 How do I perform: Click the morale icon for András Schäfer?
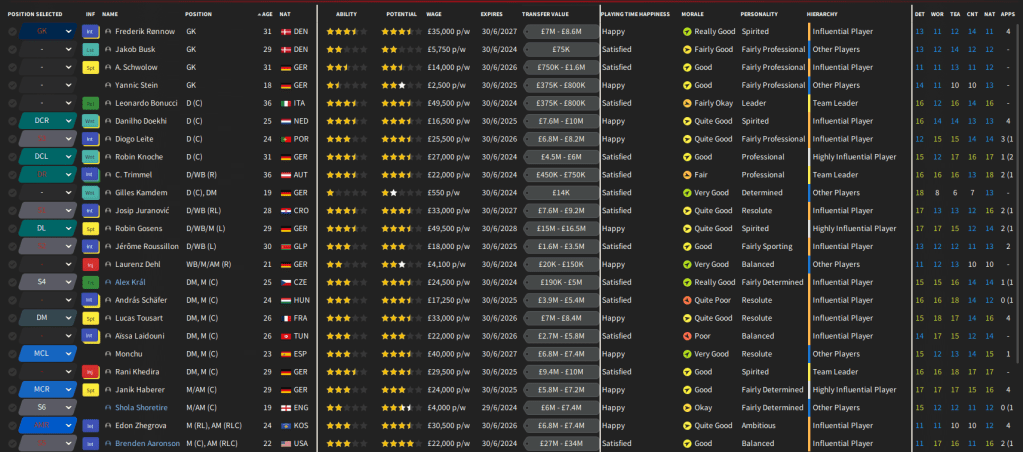coord(686,300)
